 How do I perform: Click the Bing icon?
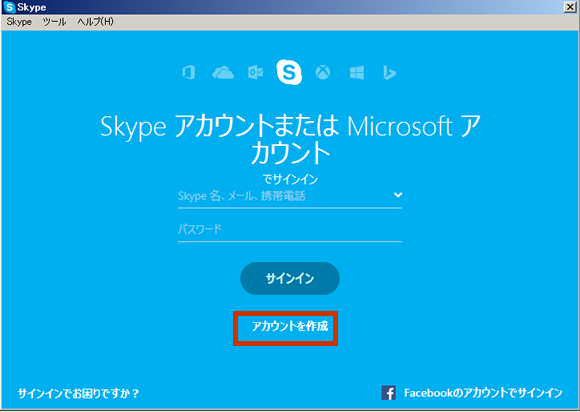point(390,72)
